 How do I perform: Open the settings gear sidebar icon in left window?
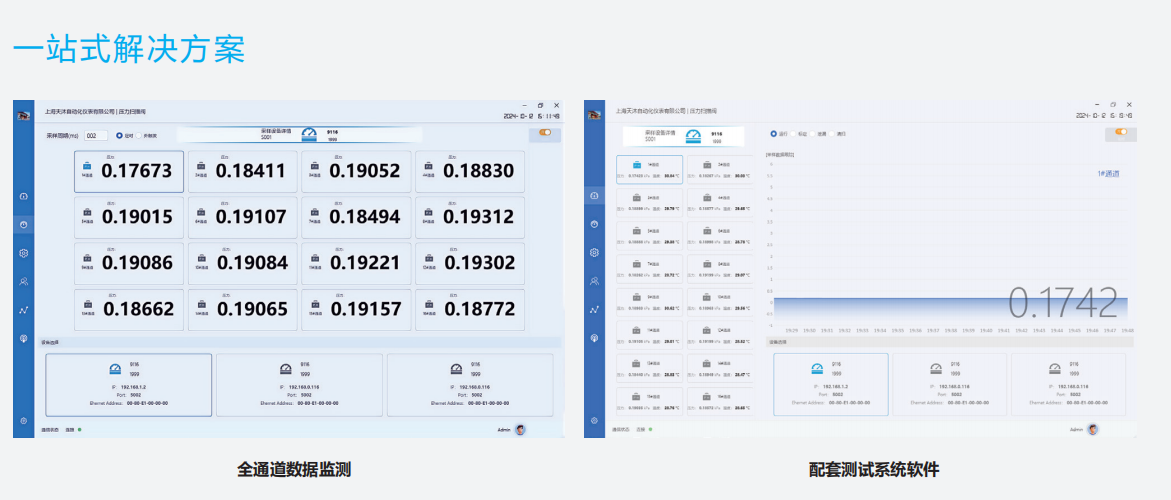point(23,253)
